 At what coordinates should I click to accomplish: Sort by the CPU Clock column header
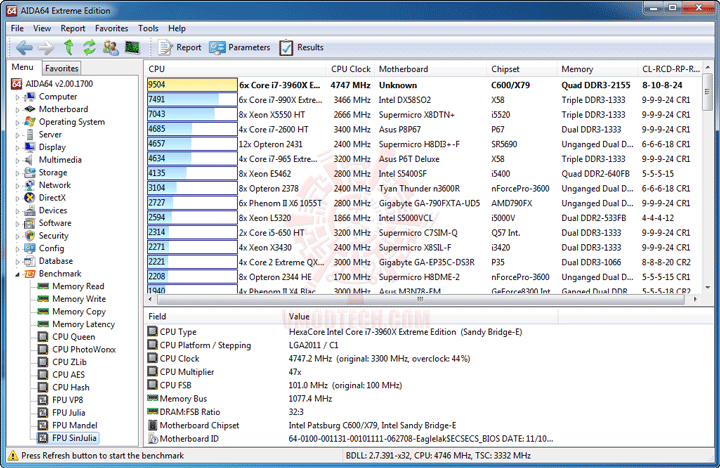(350, 69)
